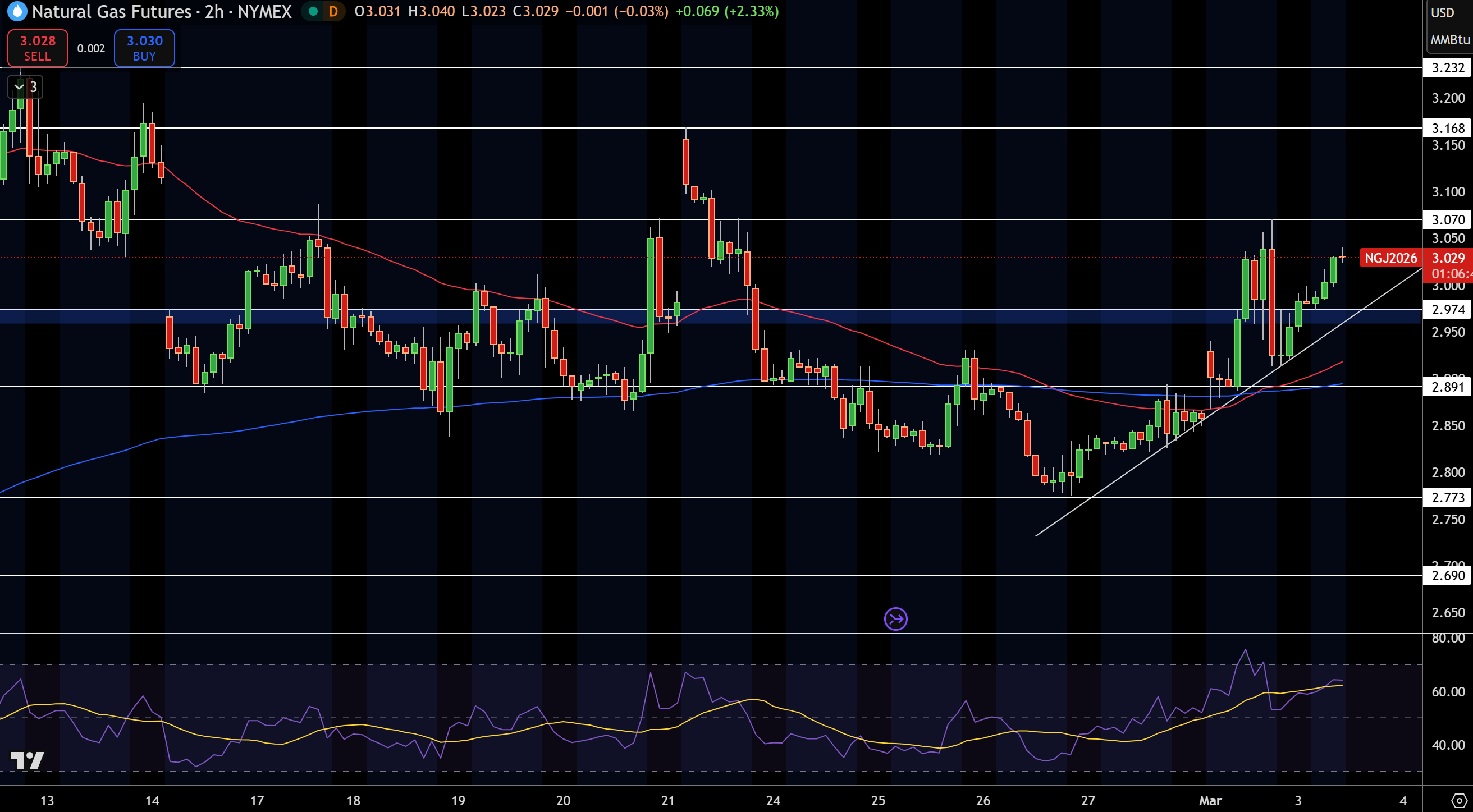Click the NGJ2026 contract price label
This screenshot has height=812, width=1473.
[1390, 258]
